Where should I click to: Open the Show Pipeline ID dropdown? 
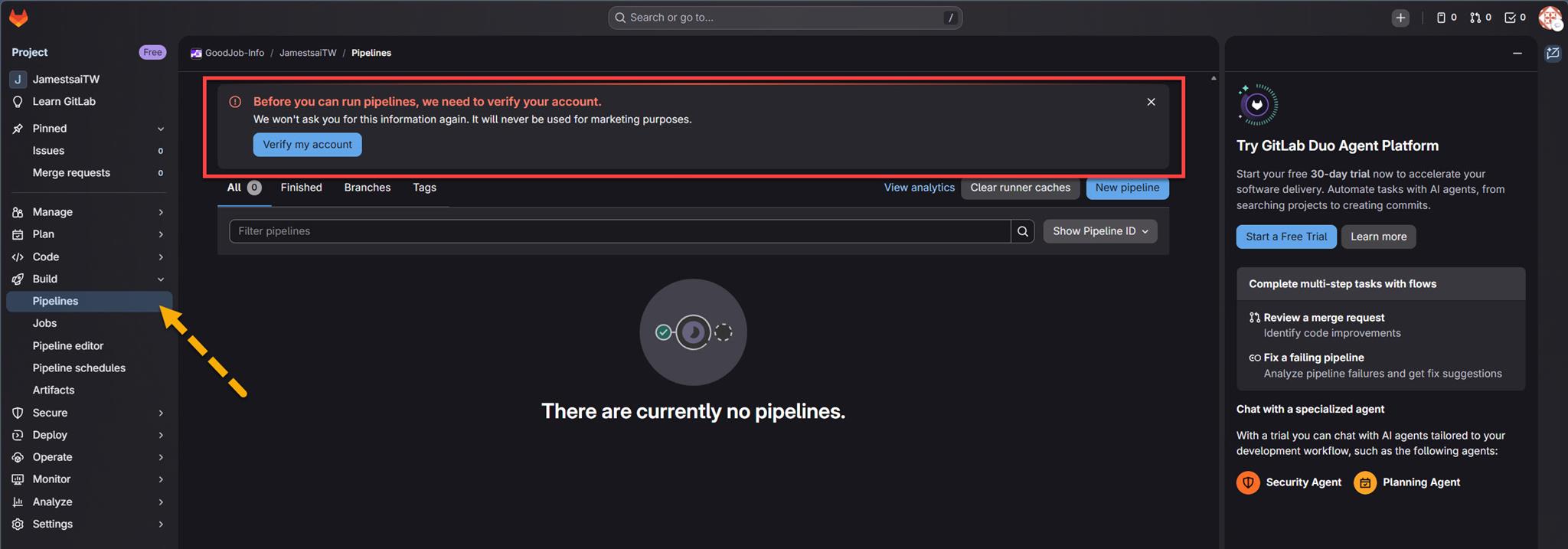coord(1099,231)
